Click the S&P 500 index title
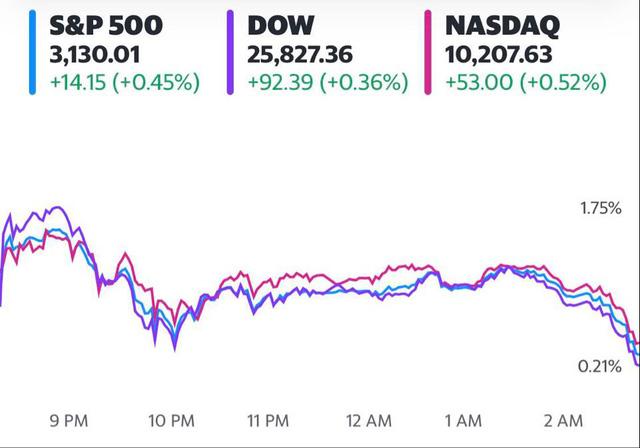Viewport: 640px width, 448px height. (x=106, y=25)
